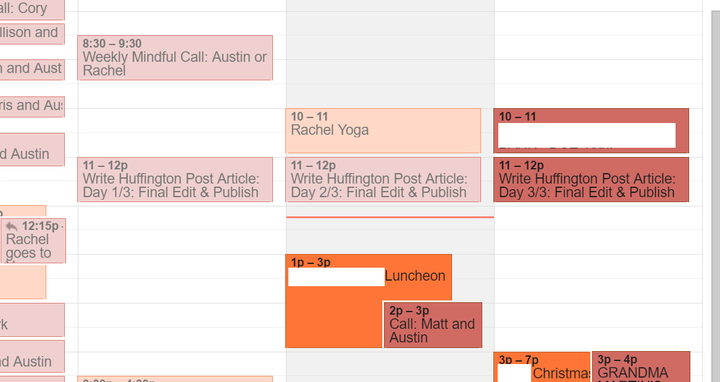Click the current time red line marker
The height and width of the screenshot is (382, 720).
click(x=390, y=217)
